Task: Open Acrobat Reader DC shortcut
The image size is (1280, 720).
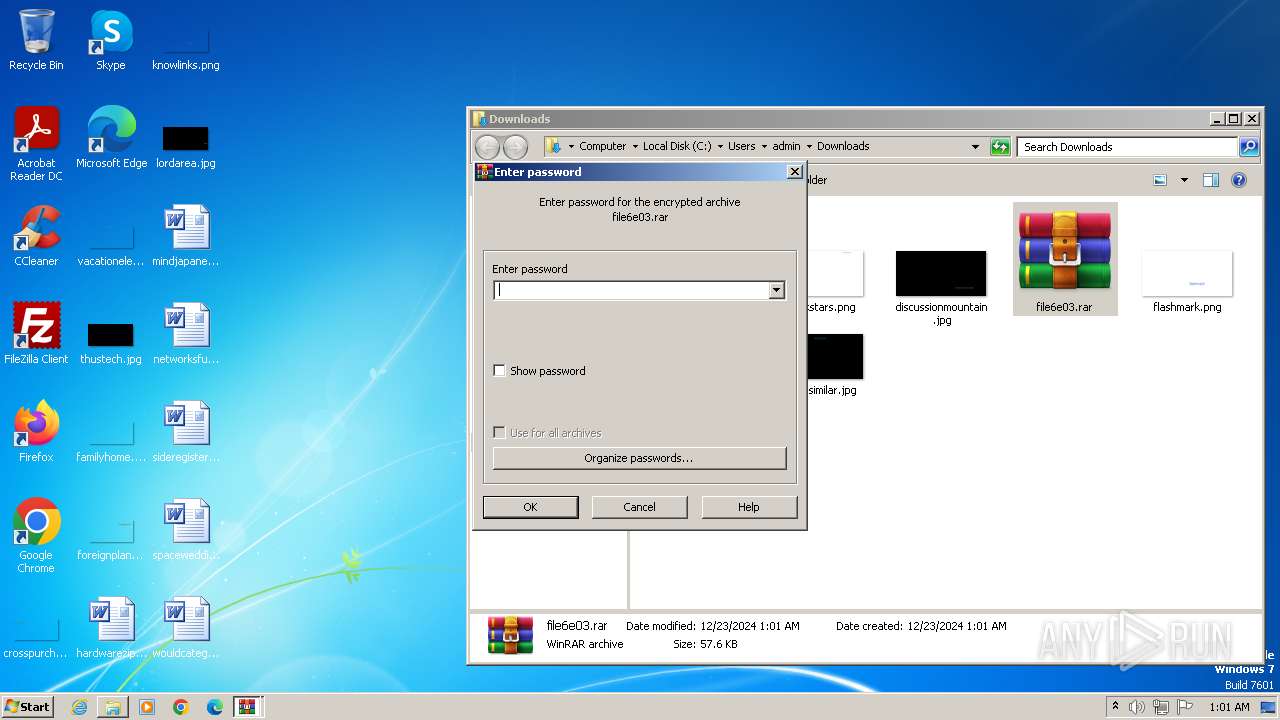Action: (36, 143)
